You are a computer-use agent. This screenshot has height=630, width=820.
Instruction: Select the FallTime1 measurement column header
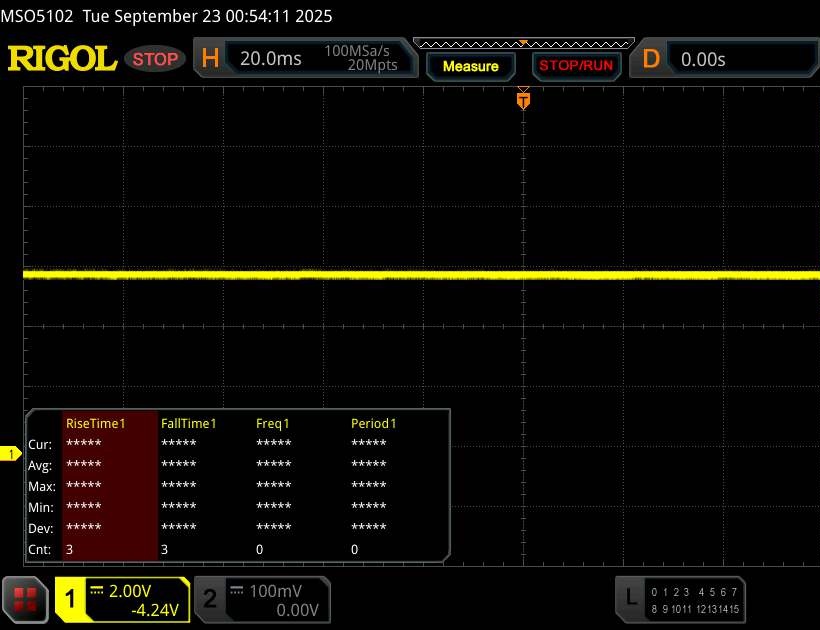[x=189, y=423]
